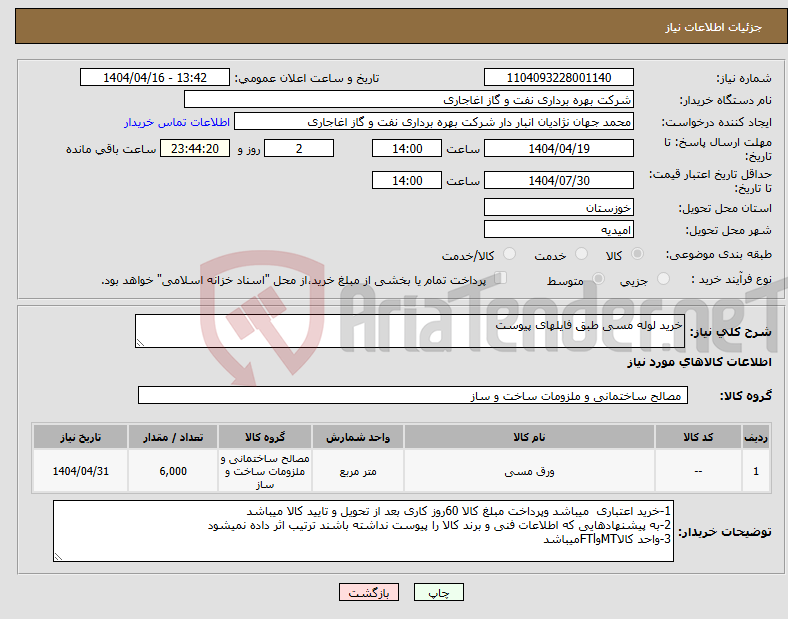The height and width of the screenshot is (619, 788).
Task: Click the بازگشت (back) button
Action: [x=369, y=592]
